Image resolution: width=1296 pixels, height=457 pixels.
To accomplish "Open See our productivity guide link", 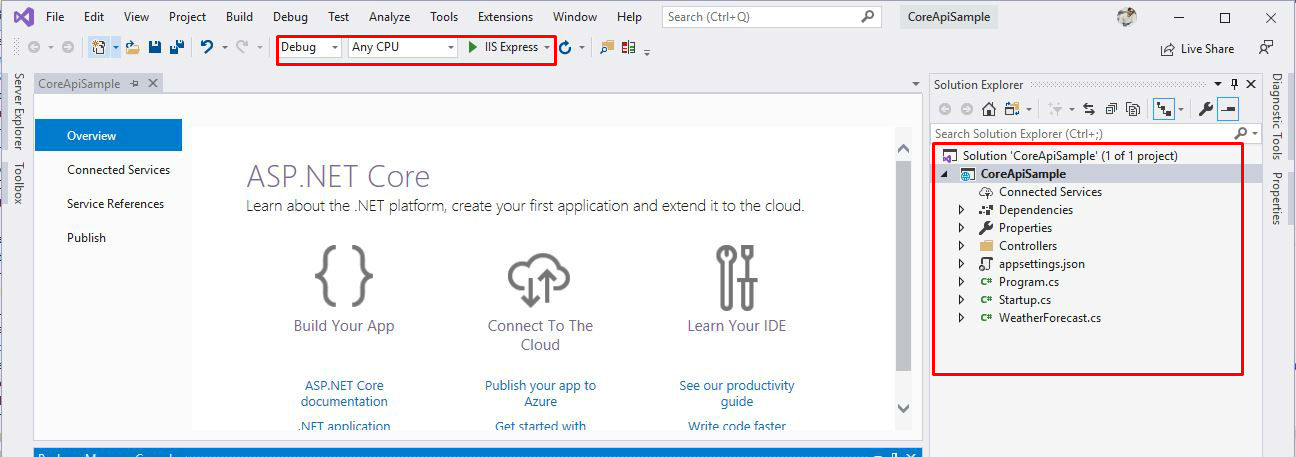I will click(x=737, y=393).
